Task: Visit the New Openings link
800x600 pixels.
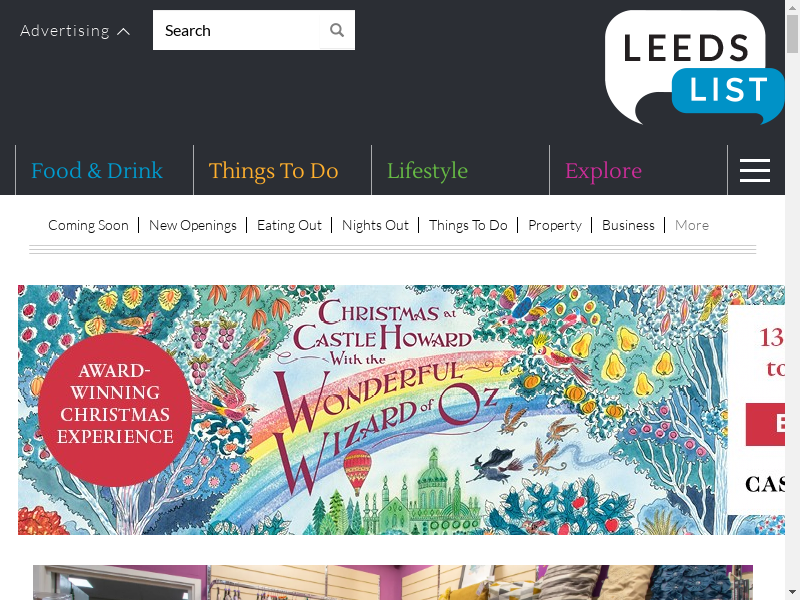Action: pos(193,225)
